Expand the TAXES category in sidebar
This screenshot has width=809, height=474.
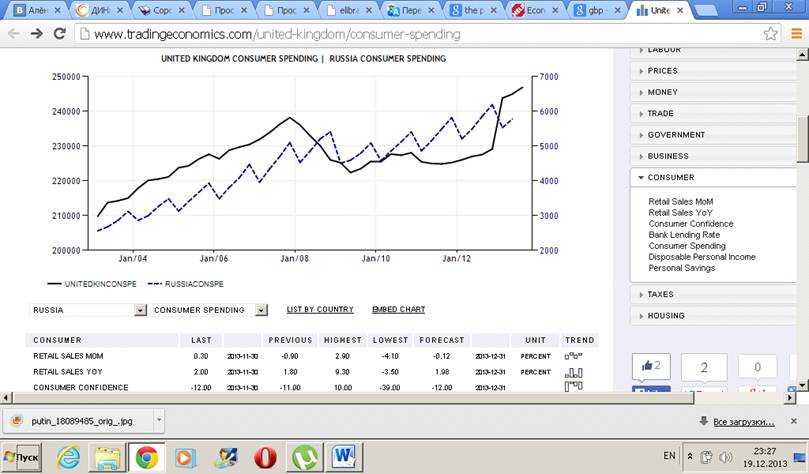pyautogui.click(x=660, y=295)
